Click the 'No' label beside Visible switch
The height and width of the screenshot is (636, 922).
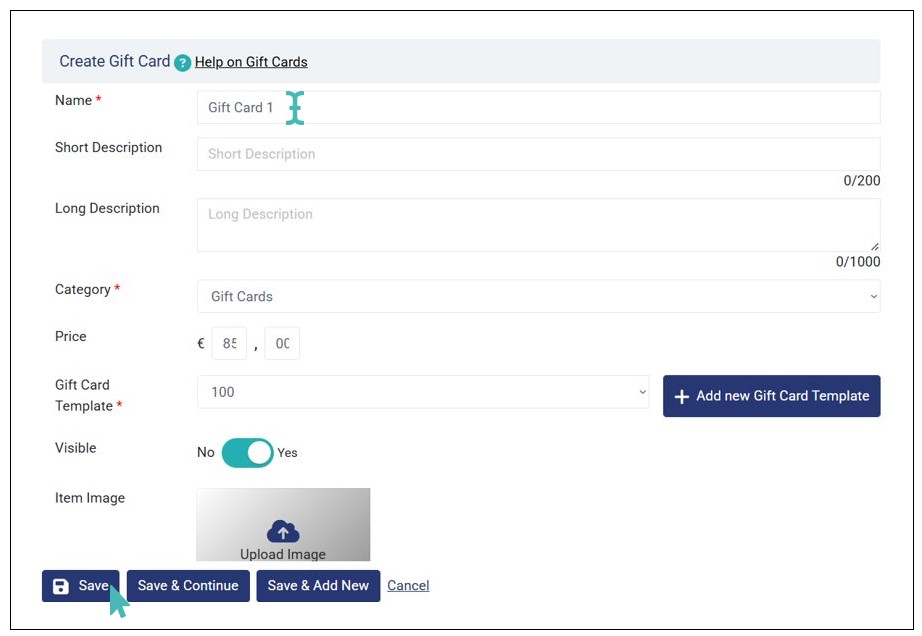tap(206, 453)
